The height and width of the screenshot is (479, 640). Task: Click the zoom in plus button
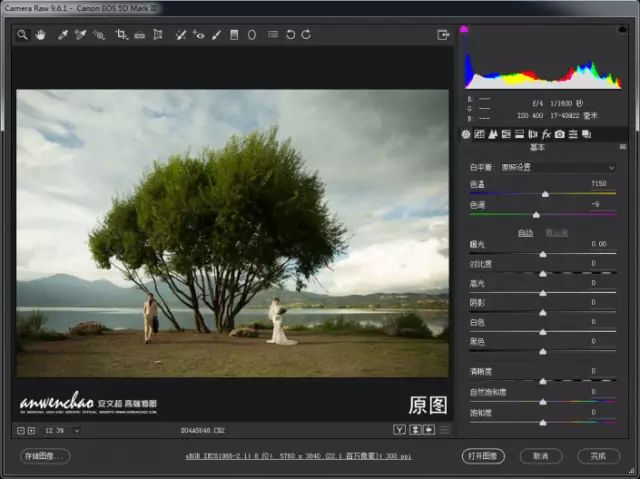[x=31, y=430]
